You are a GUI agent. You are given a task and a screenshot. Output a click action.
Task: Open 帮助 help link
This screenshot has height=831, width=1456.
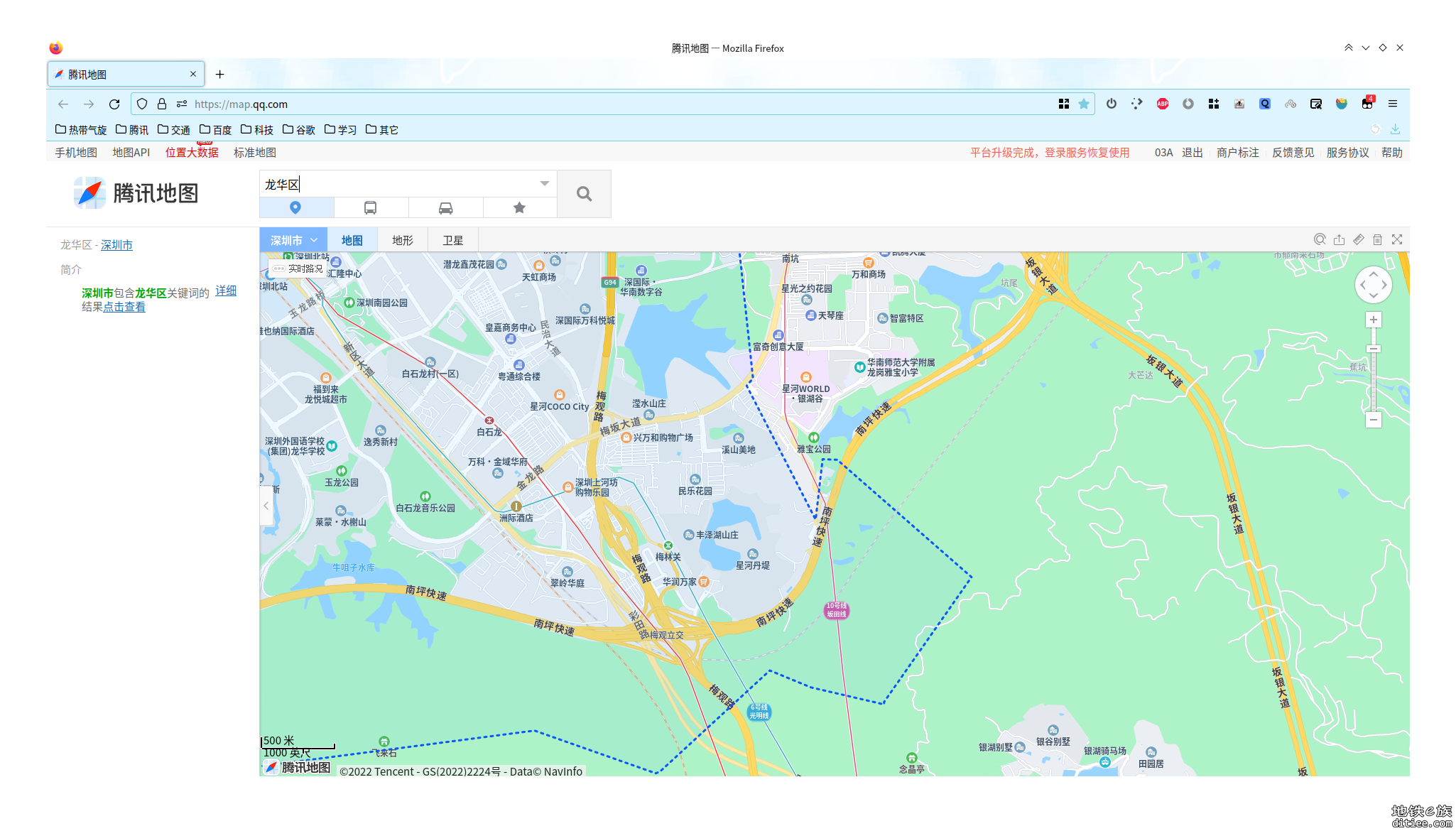pyautogui.click(x=1392, y=152)
